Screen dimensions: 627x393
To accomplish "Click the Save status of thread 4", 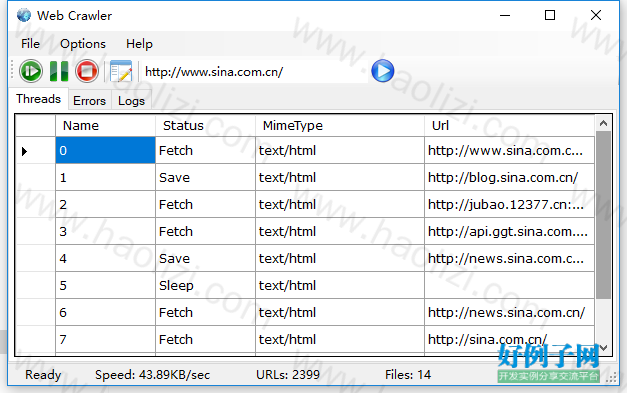I will 205,258.
